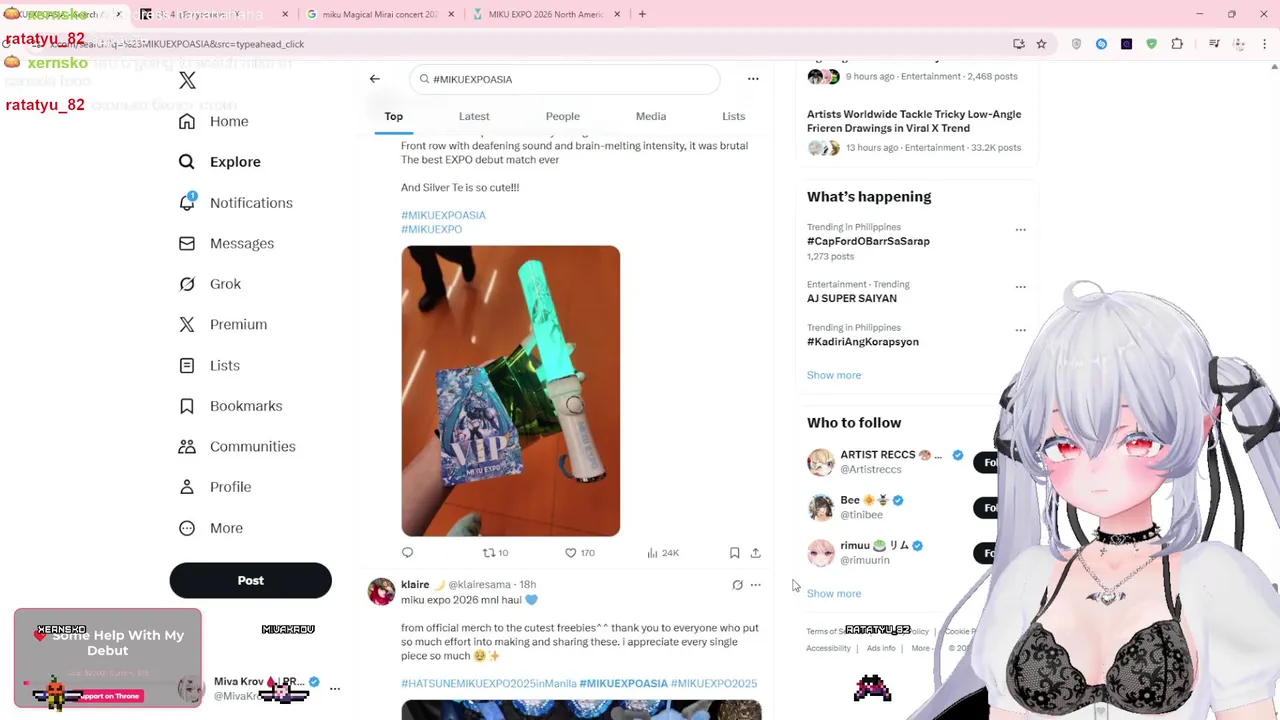Viewport: 1280px width, 720px height.
Task: Repost the post with 10 reposts
Action: point(496,552)
